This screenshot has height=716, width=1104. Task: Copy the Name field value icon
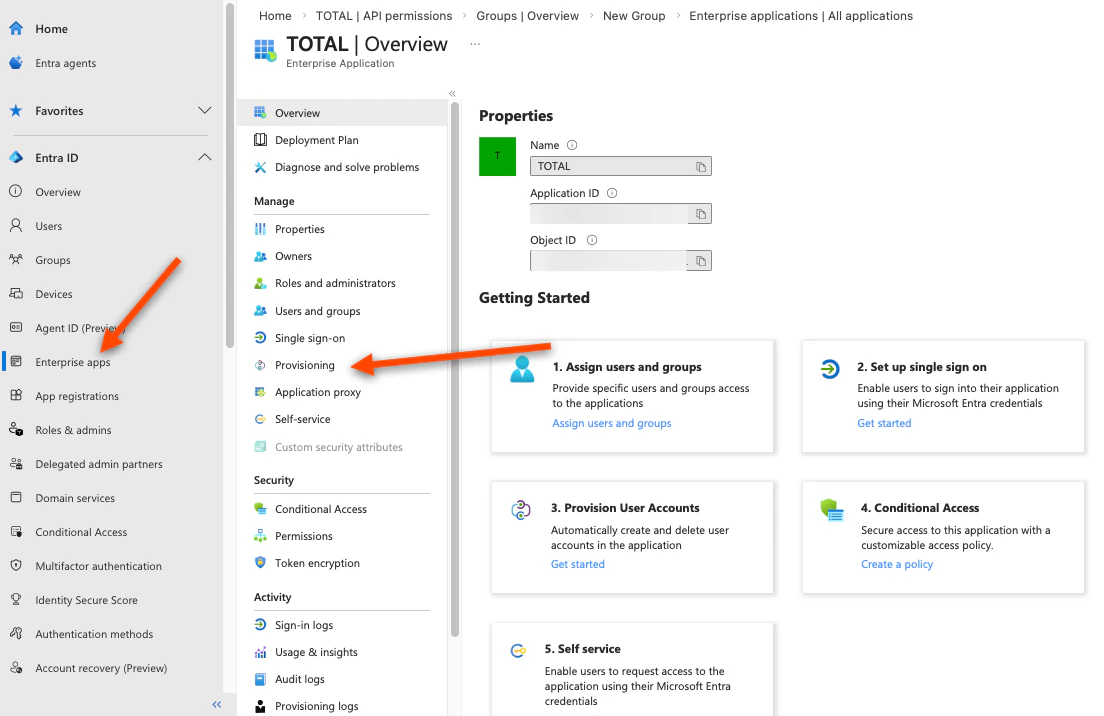[x=701, y=167]
